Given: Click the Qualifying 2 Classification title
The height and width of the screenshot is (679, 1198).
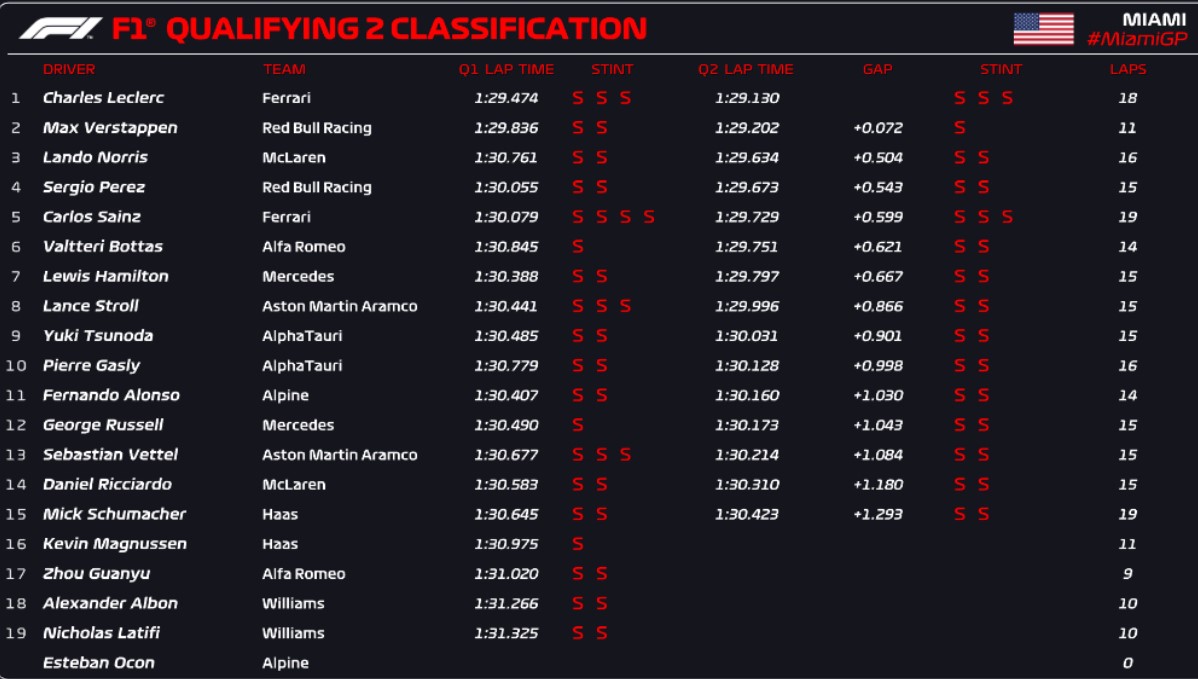Looking at the screenshot, I should [x=406, y=29].
